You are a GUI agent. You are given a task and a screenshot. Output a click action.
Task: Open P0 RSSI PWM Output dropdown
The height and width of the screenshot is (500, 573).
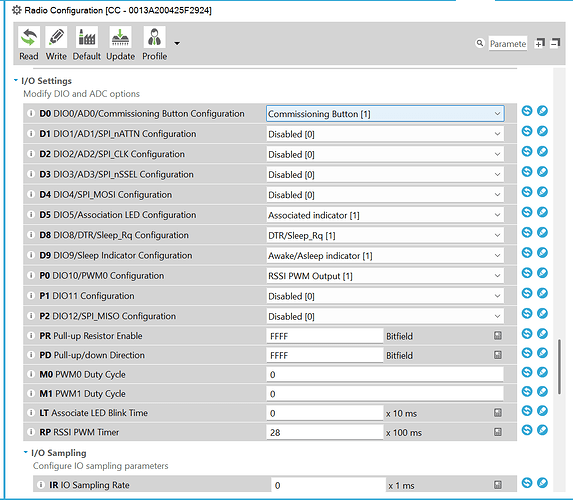pos(385,276)
